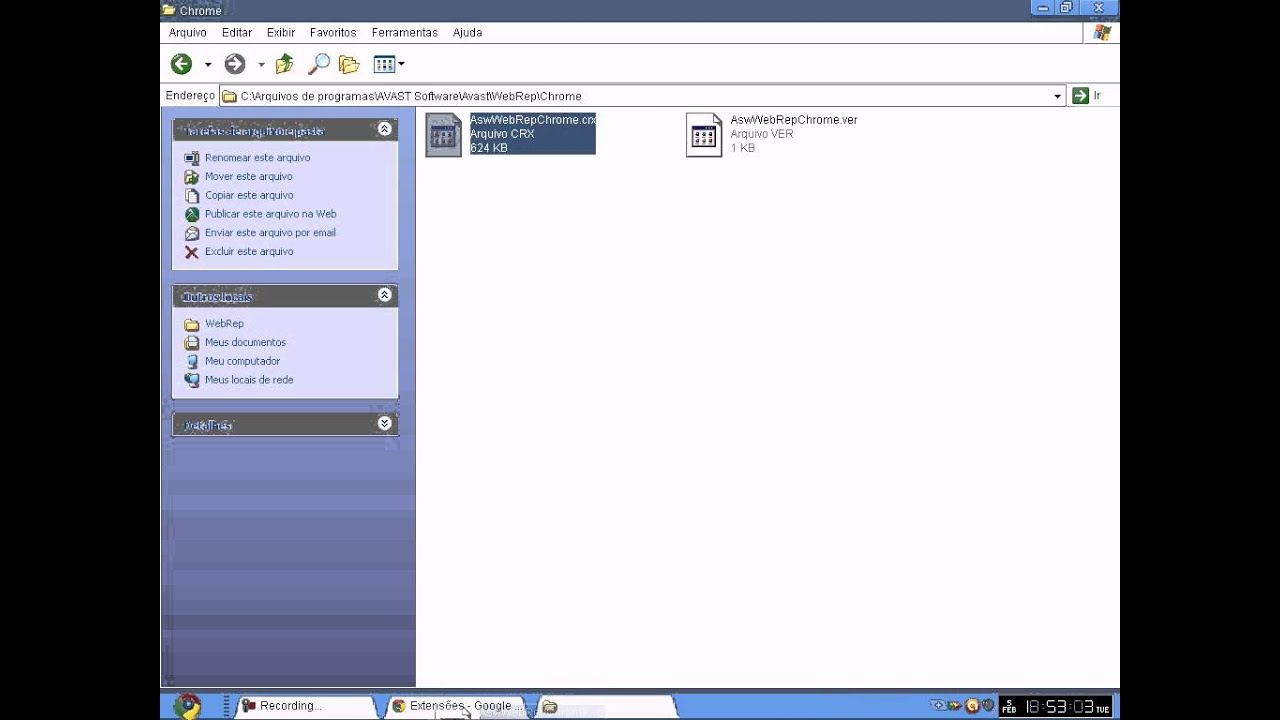The height and width of the screenshot is (720, 1280).
Task: Open the Back button history dropdown
Action: tap(208, 65)
